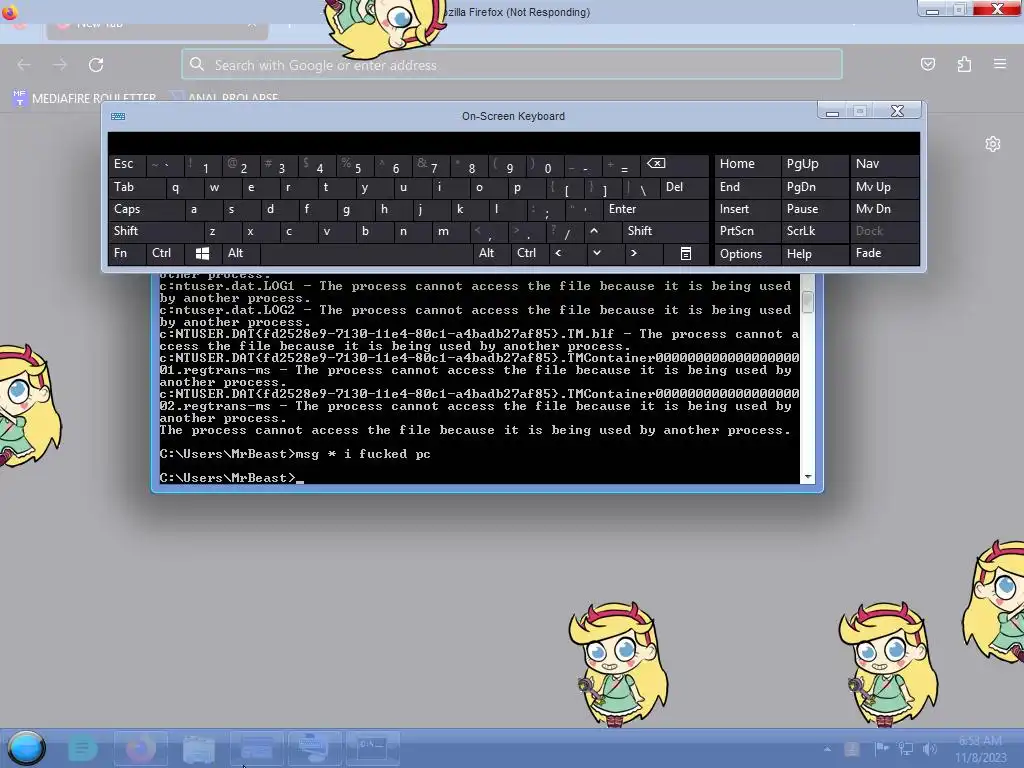Screen dimensions: 1024x768
Task: Click the Firefox forward arrow
Action: [60, 65]
